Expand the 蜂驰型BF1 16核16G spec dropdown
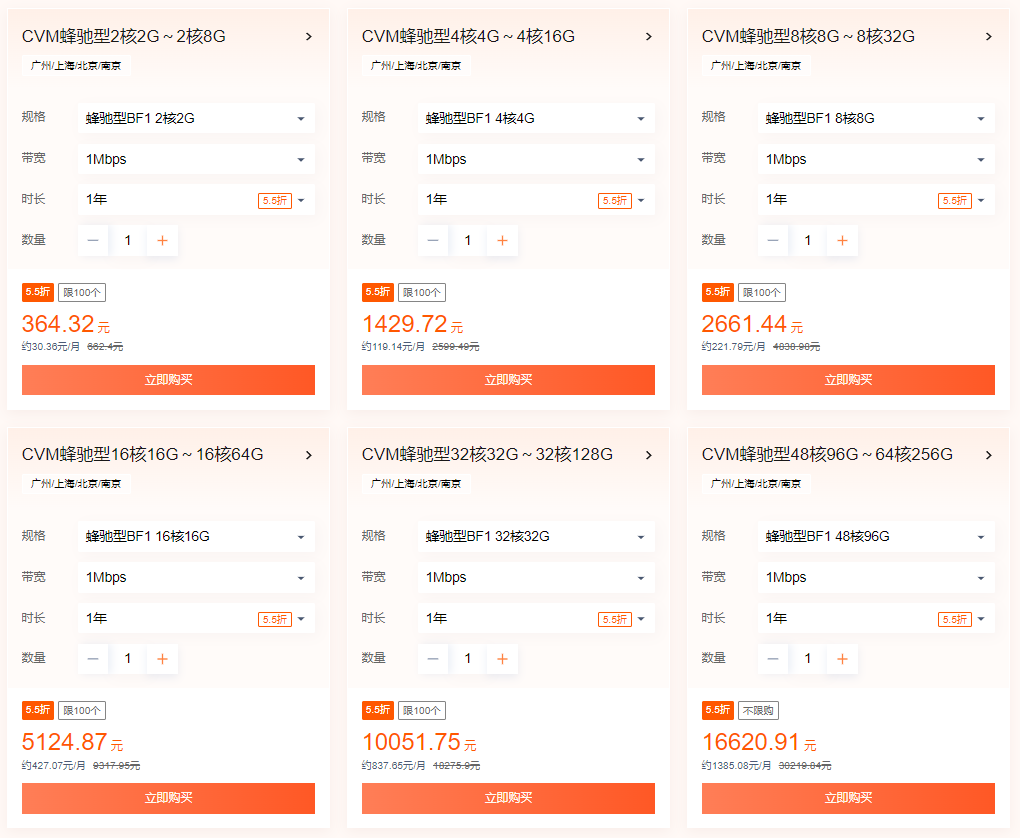1020x838 pixels. point(196,537)
